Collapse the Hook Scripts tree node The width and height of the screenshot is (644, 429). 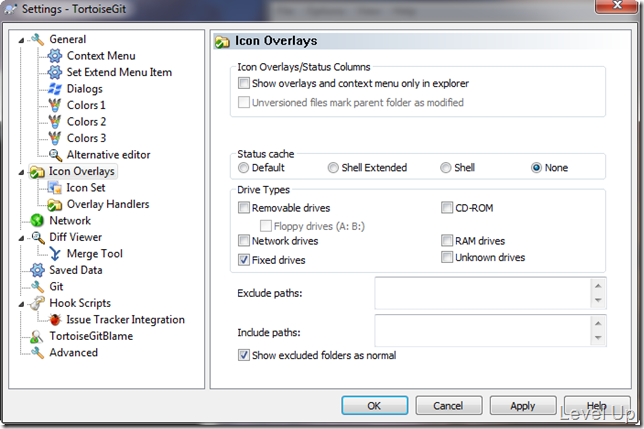[x=21, y=305]
